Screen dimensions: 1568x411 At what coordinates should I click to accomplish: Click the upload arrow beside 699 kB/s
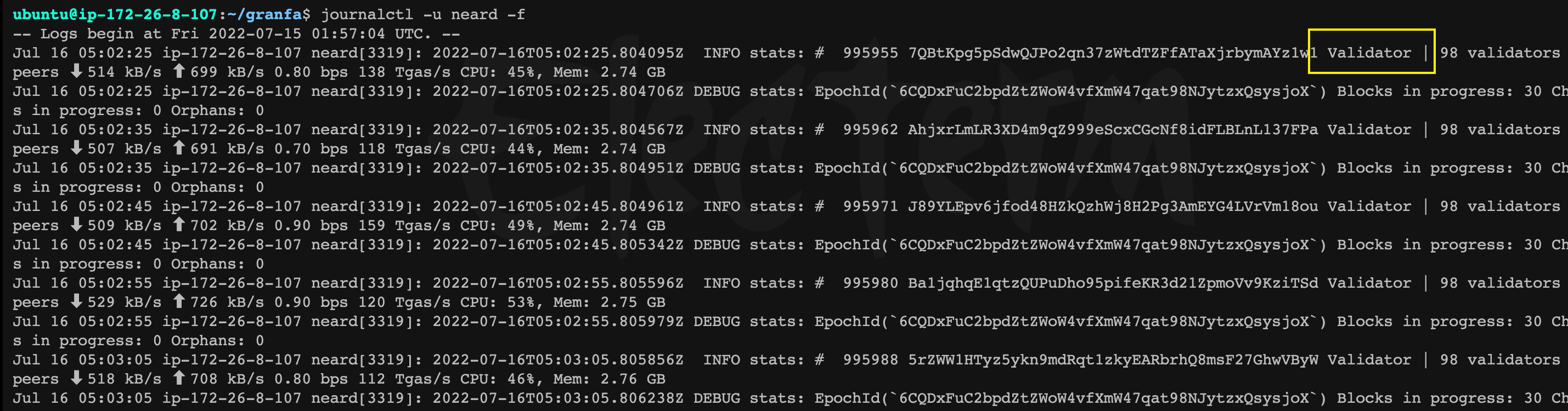(x=178, y=71)
